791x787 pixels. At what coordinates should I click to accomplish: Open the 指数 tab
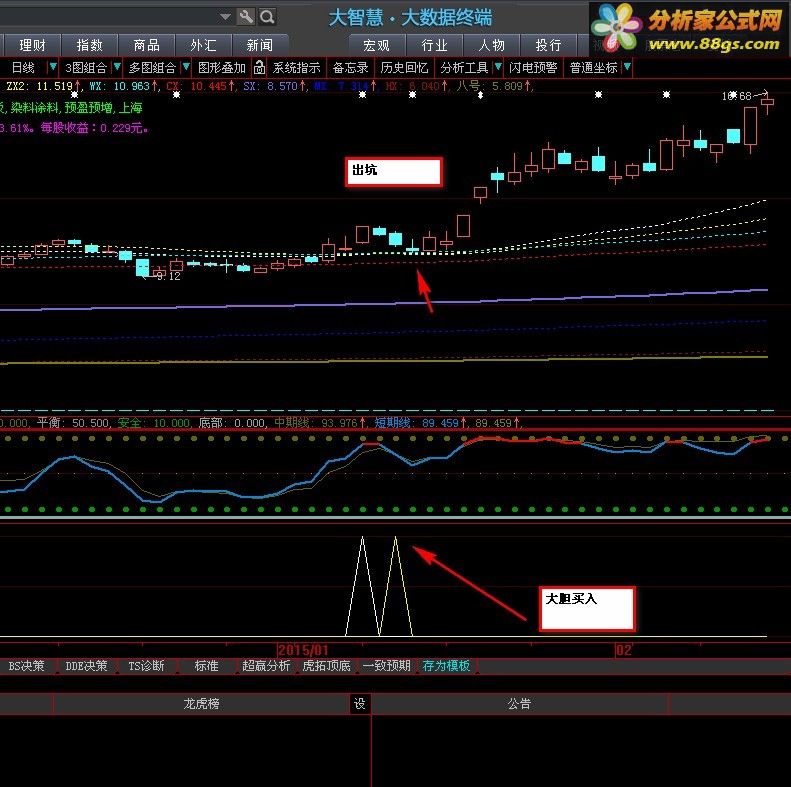pos(89,45)
